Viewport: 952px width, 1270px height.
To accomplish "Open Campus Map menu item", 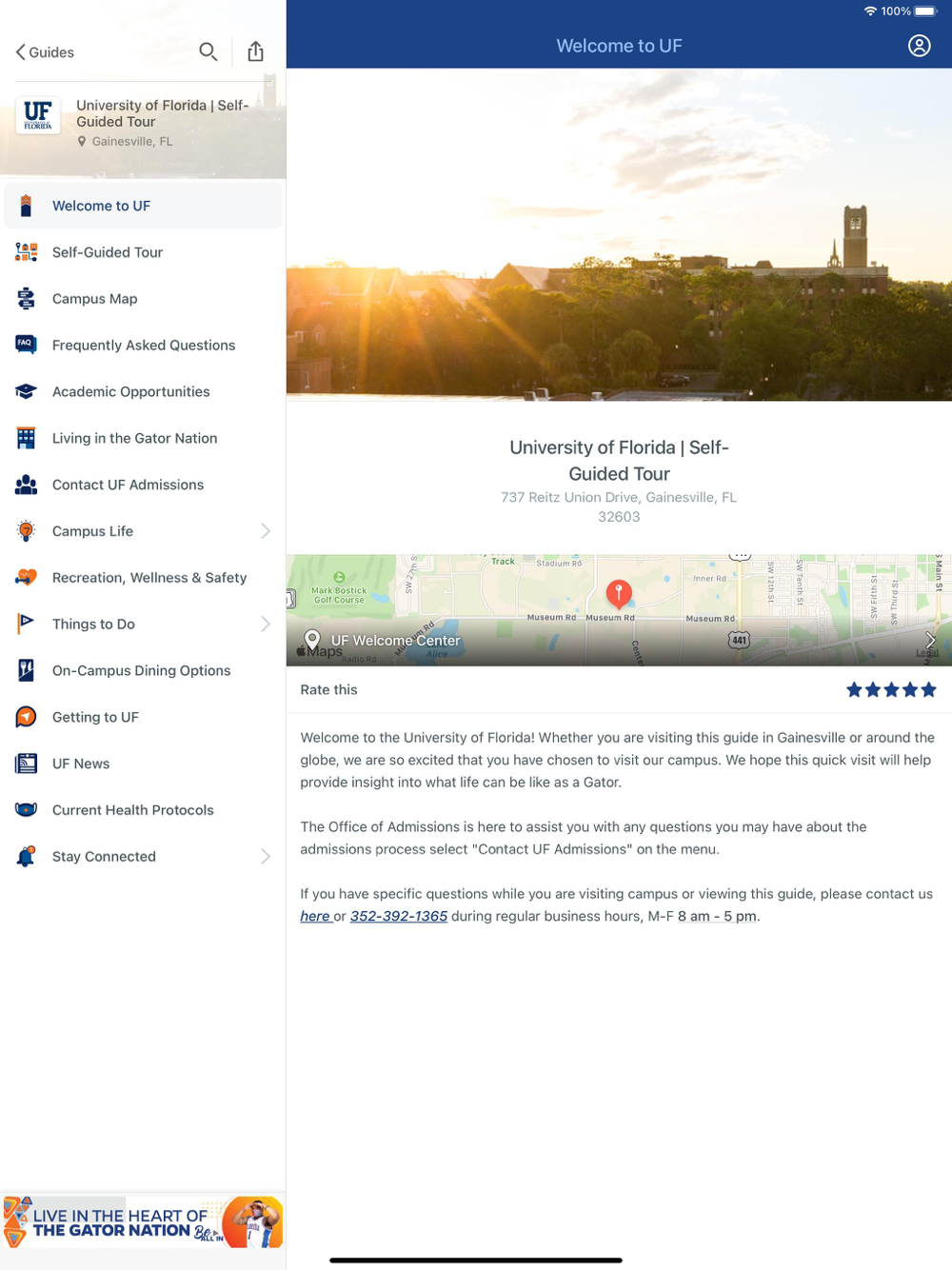I will (x=143, y=299).
